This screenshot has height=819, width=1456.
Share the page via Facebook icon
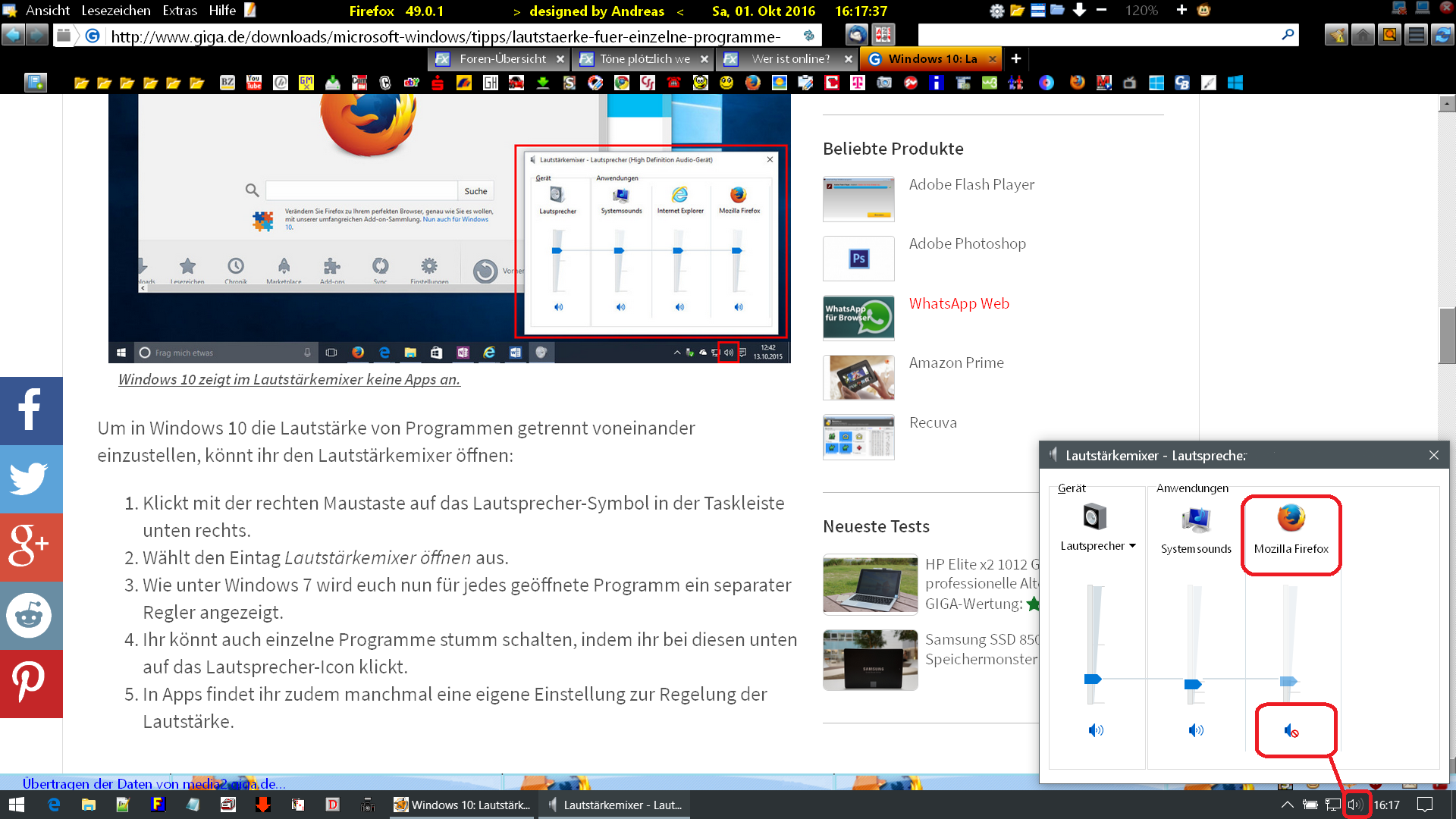[30, 410]
